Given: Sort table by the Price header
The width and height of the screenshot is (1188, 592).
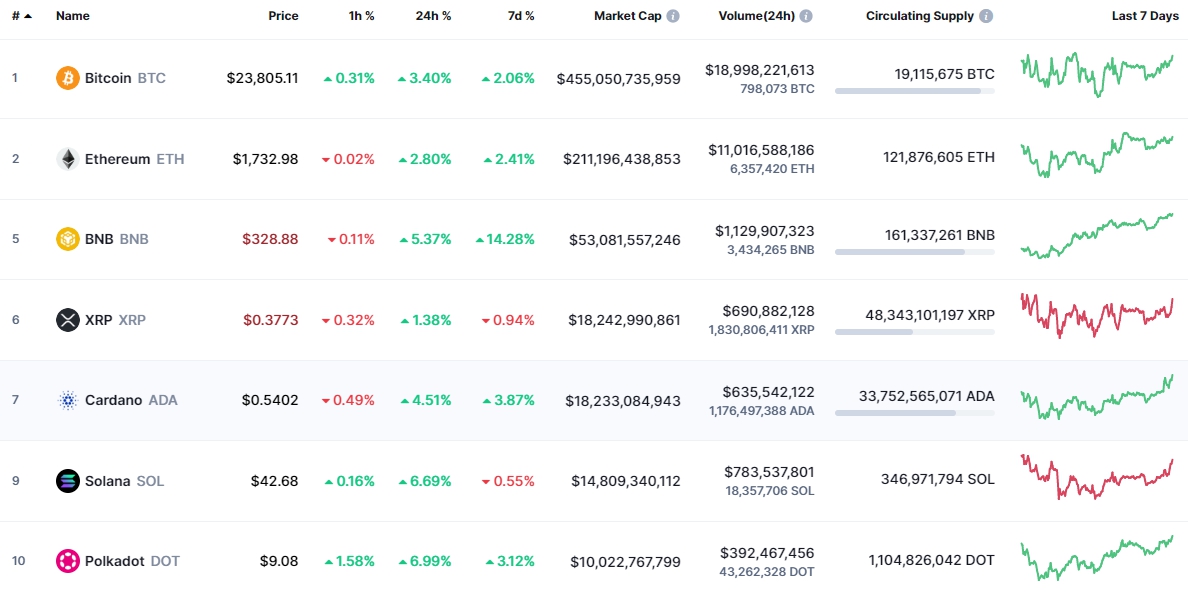Looking at the screenshot, I should tap(283, 16).
